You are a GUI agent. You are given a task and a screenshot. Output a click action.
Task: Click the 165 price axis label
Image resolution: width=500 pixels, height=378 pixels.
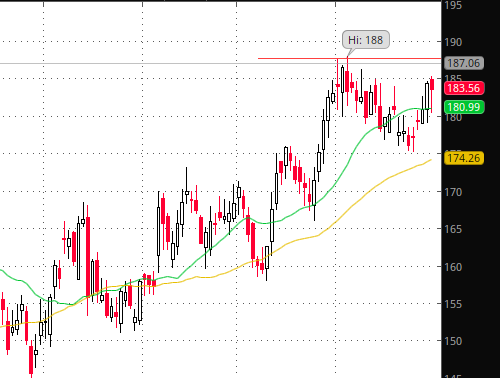(x=453, y=229)
